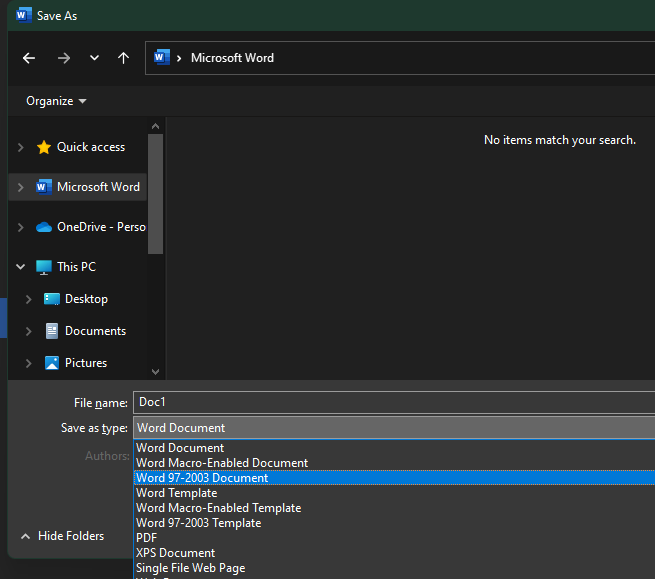This screenshot has width=655, height=579.
Task: Click Hide Folders button
Action: 63,536
